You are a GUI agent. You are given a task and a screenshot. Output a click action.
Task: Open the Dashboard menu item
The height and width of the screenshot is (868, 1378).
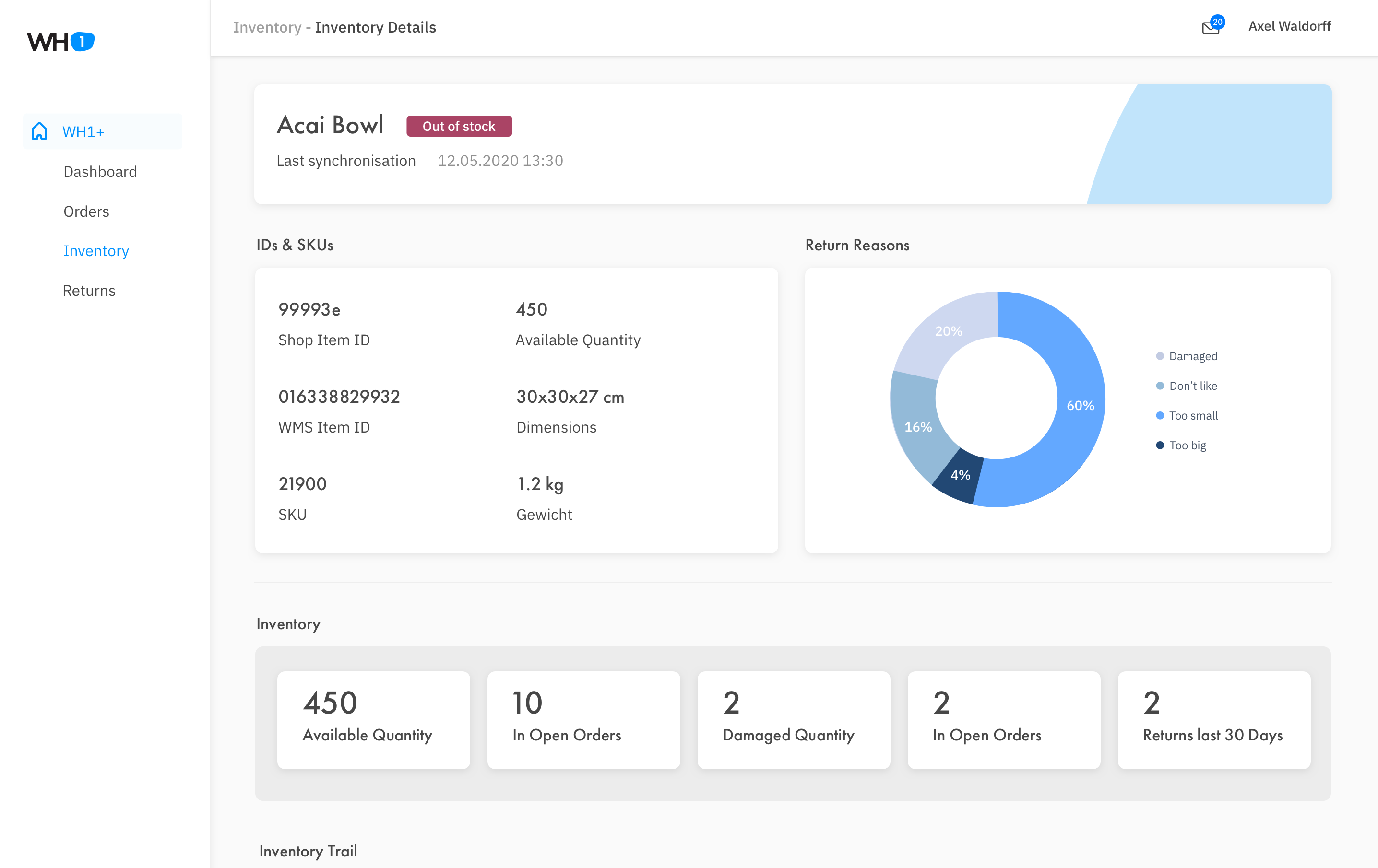tap(100, 172)
